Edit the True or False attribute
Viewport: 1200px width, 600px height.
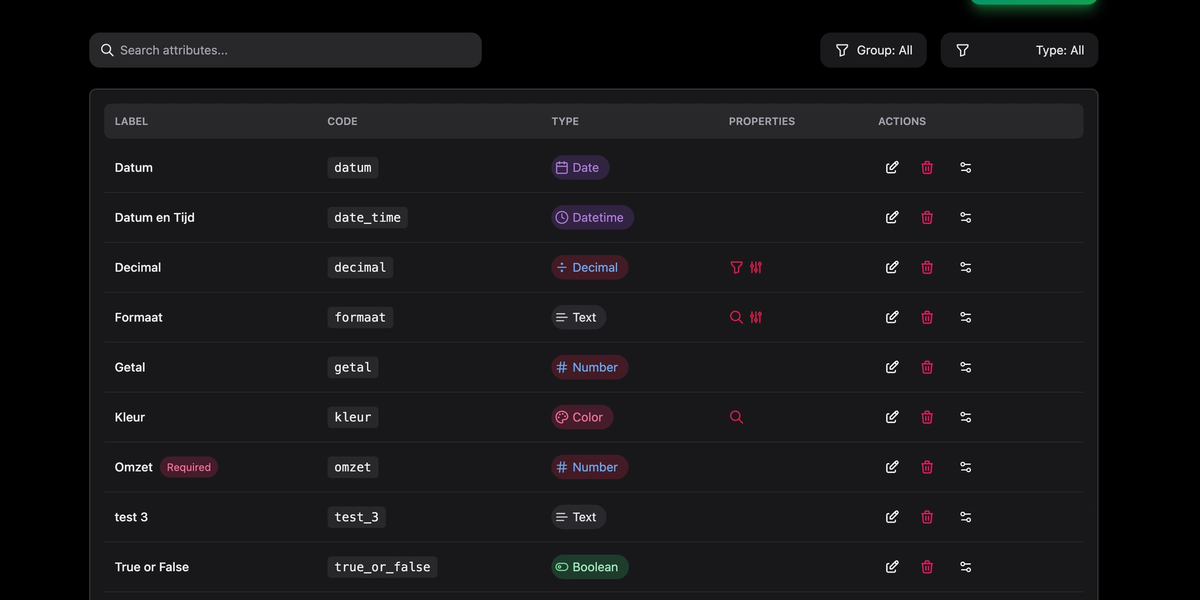pyautogui.click(x=892, y=568)
